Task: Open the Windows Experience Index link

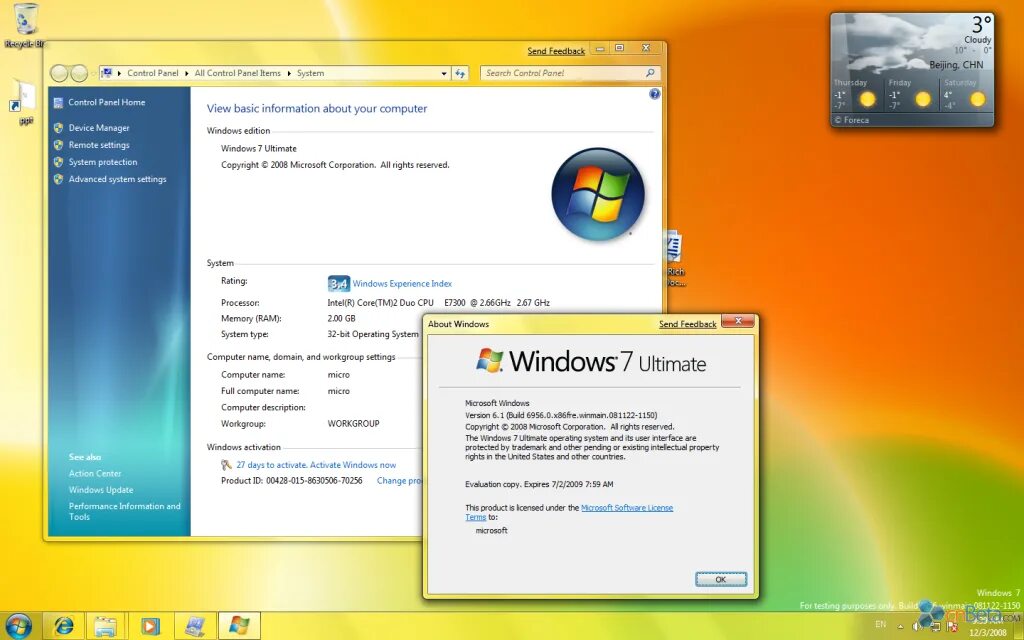Action: click(x=402, y=283)
